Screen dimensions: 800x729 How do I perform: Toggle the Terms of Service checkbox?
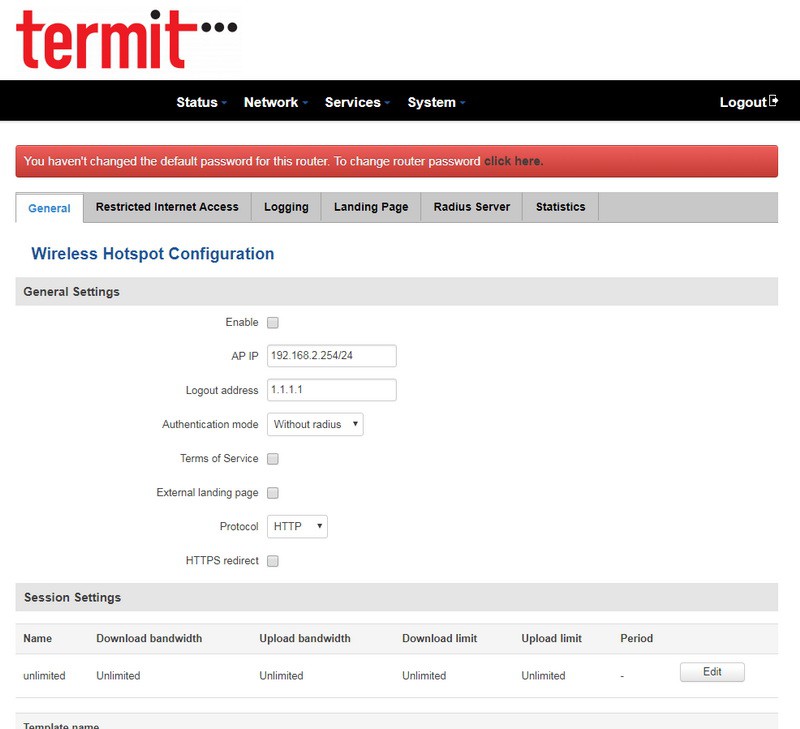click(273, 459)
